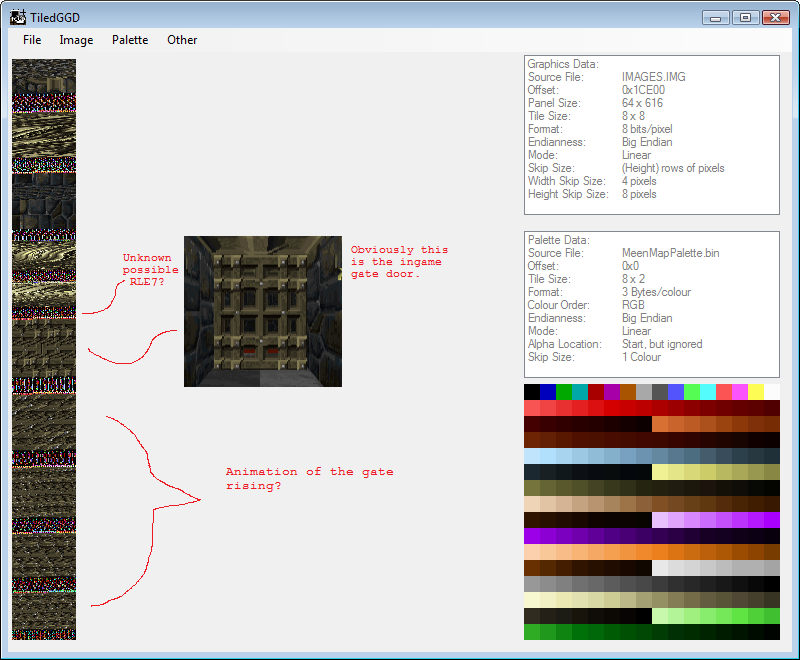Maximize the TiledGGD window
Viewport: 800px width, 660px height.
point(745,17)
